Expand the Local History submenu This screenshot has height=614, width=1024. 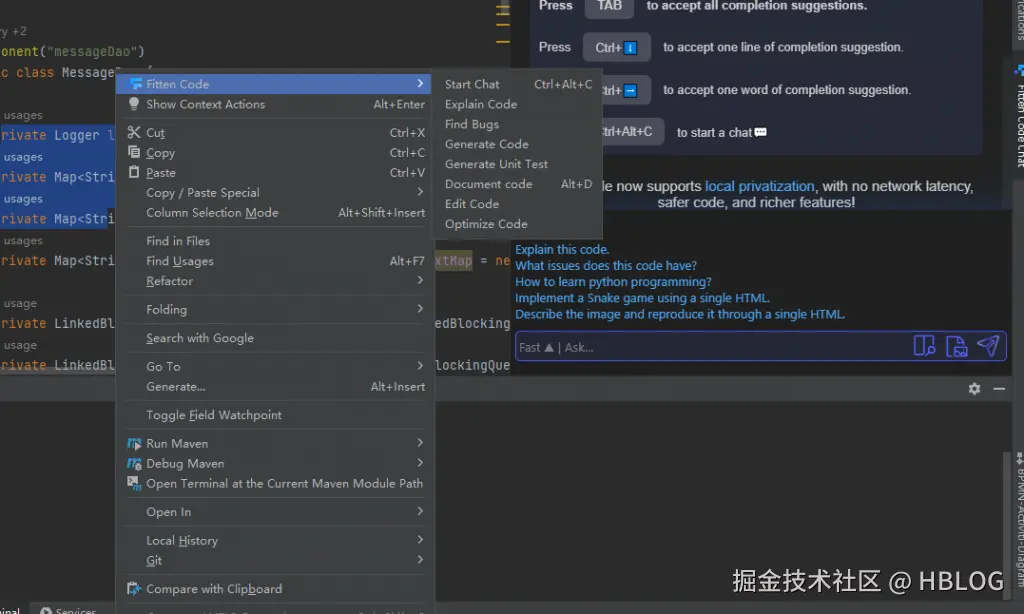click(420, 540)
